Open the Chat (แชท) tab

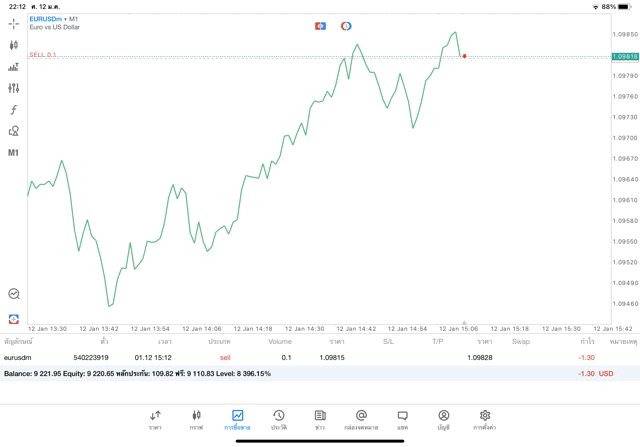402,419
